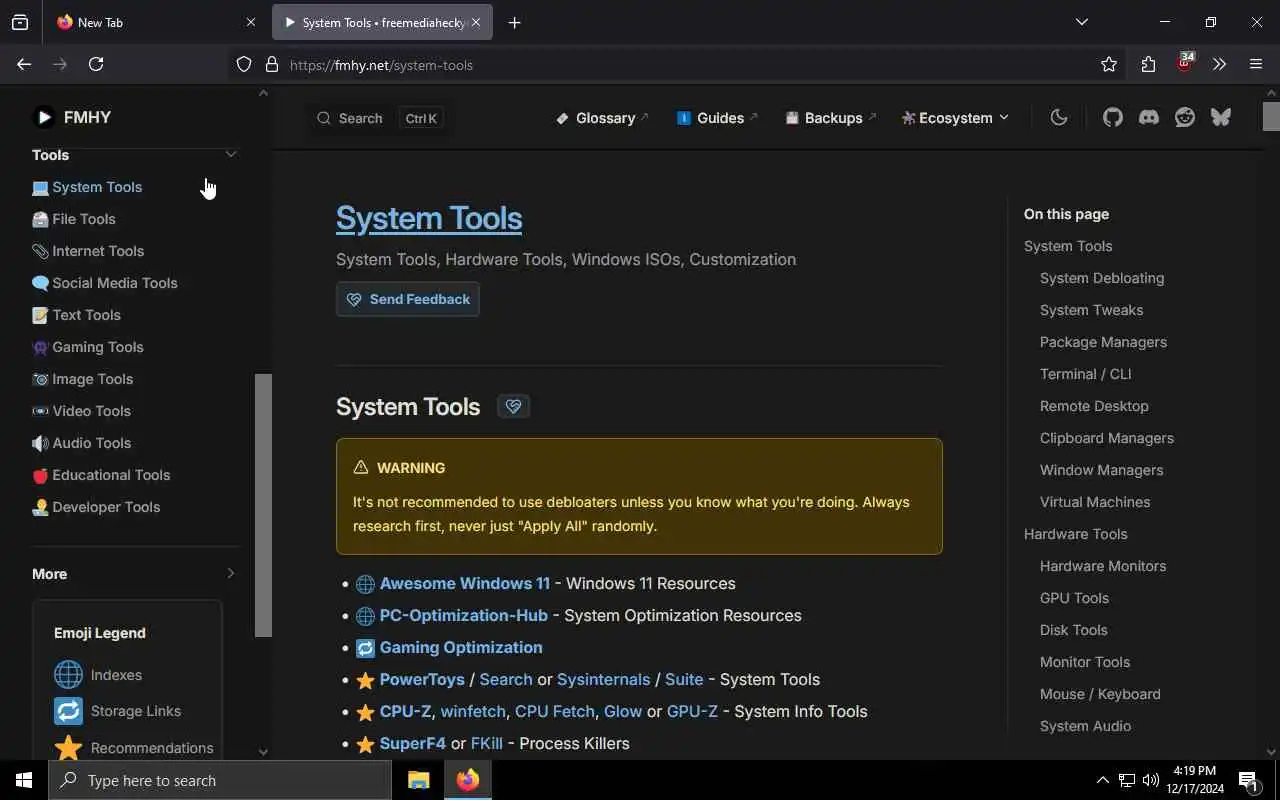Open Firefox View icon
1280x800 pixels.
20,22
